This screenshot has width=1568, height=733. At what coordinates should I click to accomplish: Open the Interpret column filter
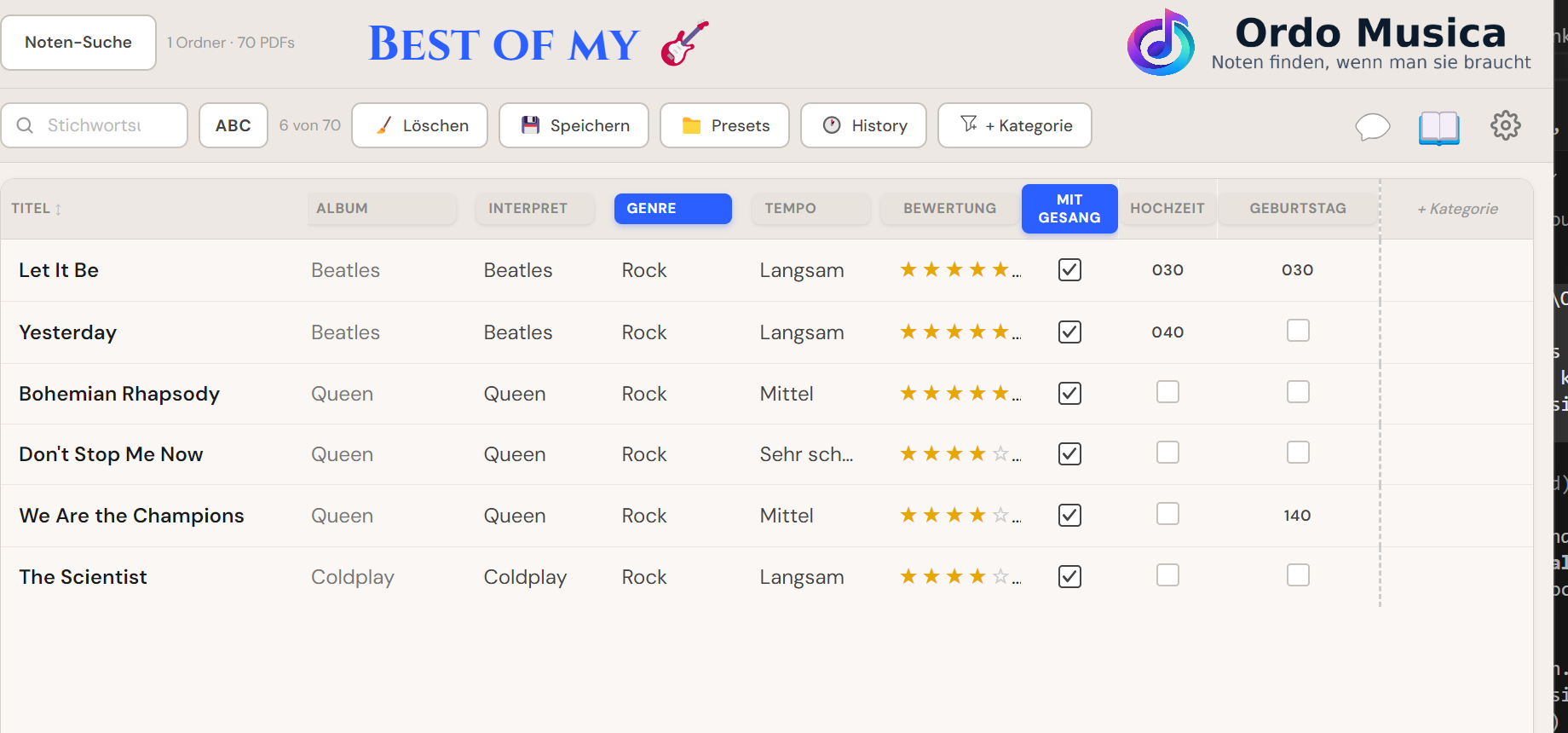coord(535,209)
